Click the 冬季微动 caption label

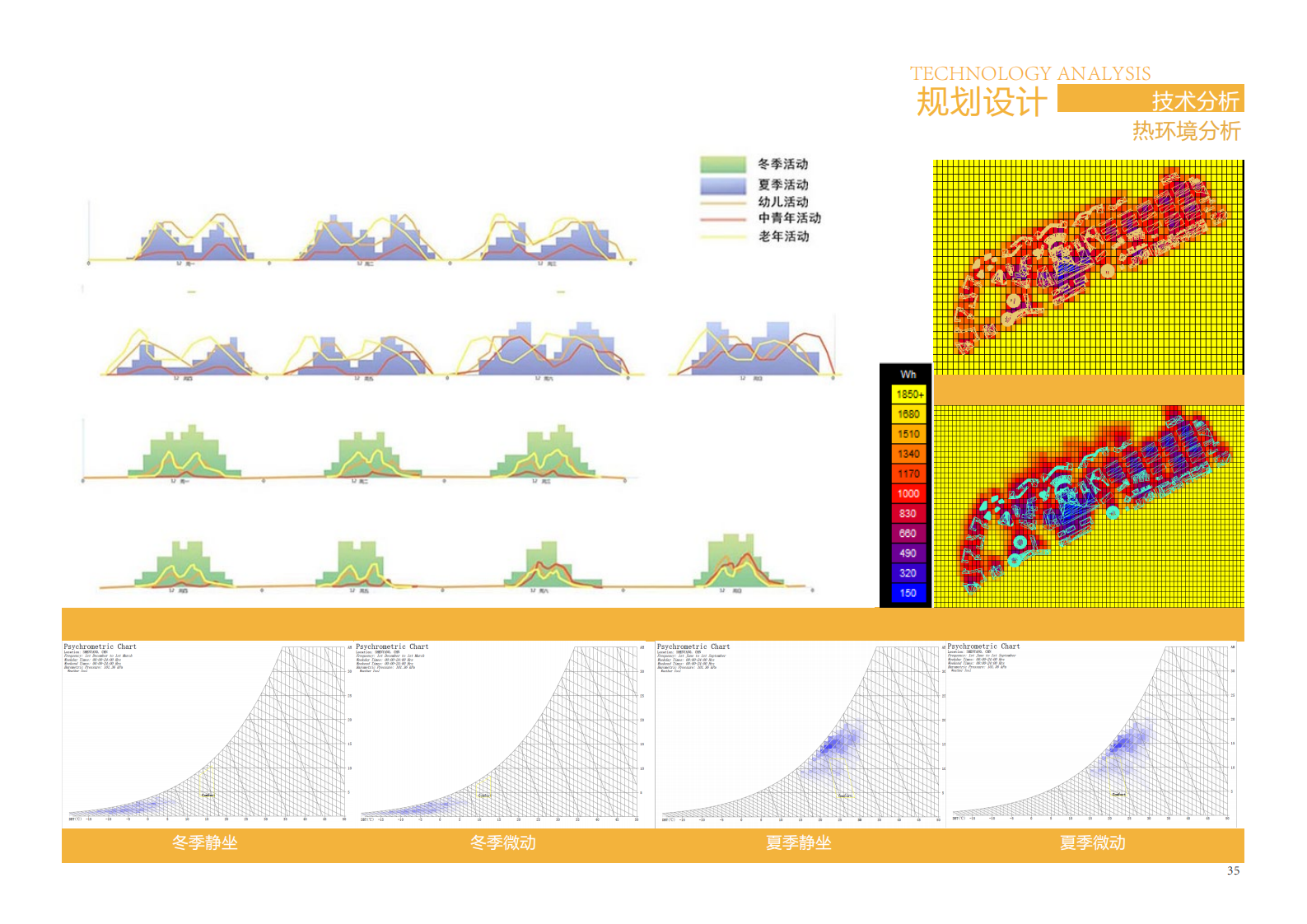coord(502,843)
